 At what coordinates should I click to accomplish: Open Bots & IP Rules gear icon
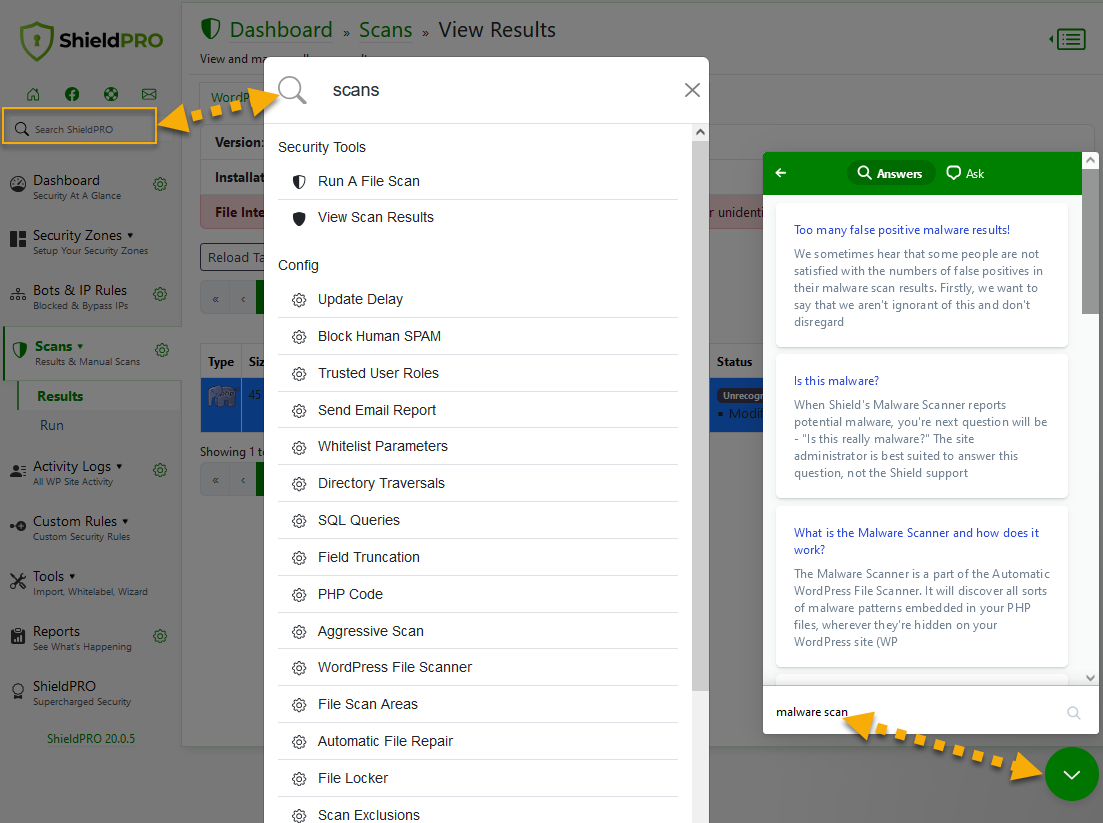pos(160,294)
